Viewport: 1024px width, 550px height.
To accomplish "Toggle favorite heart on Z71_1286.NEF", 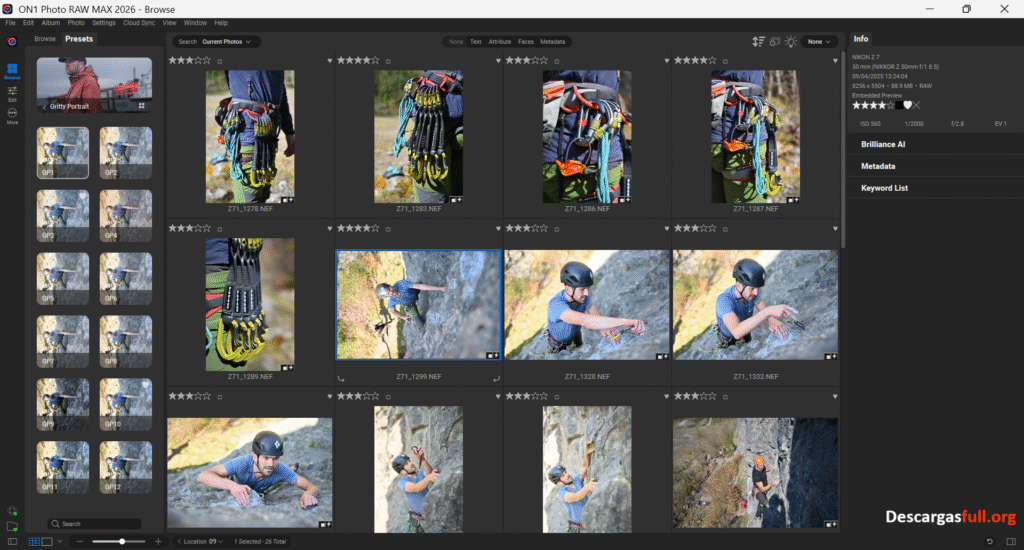I will point(667,61).
